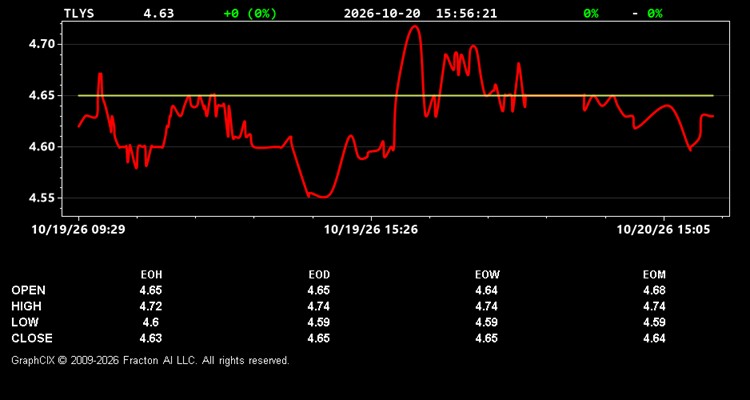
Task: Click the green +0 (0%) change value
Action: [250, 13]
